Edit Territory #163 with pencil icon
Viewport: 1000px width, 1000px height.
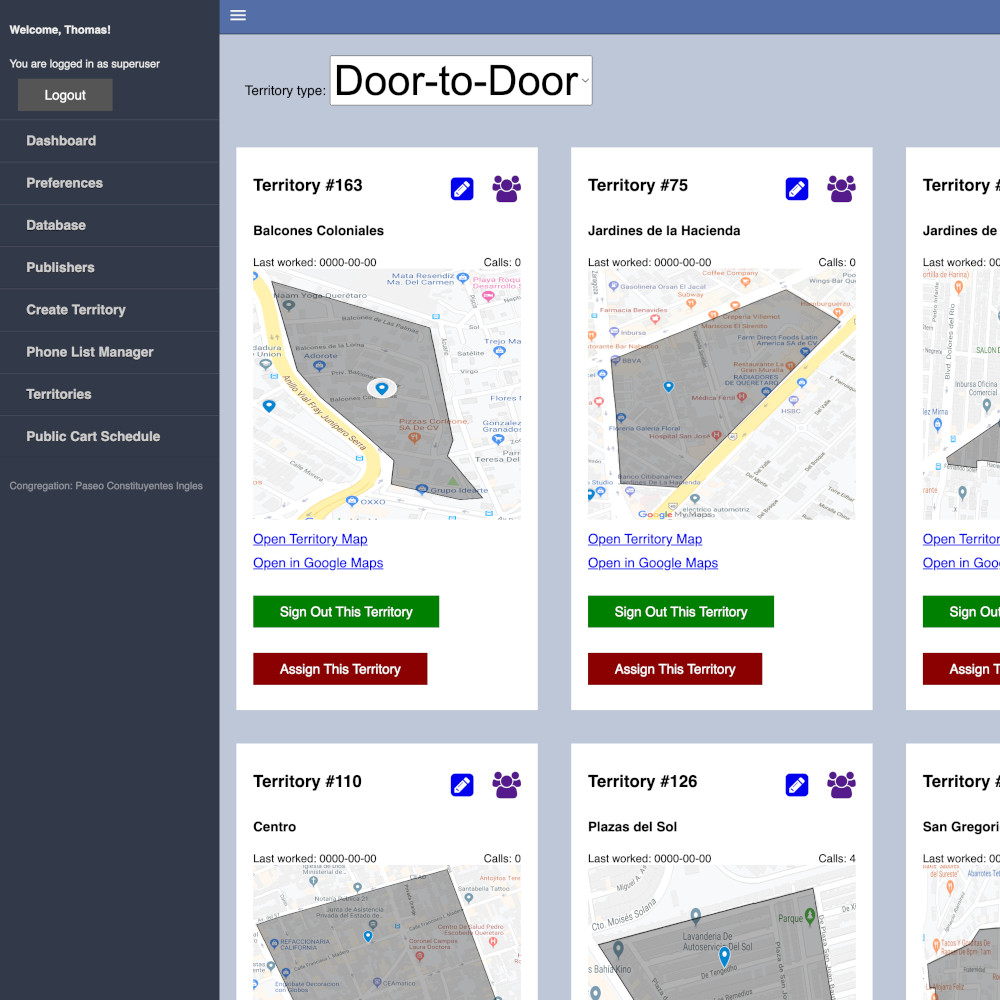(x=462, y=188)
